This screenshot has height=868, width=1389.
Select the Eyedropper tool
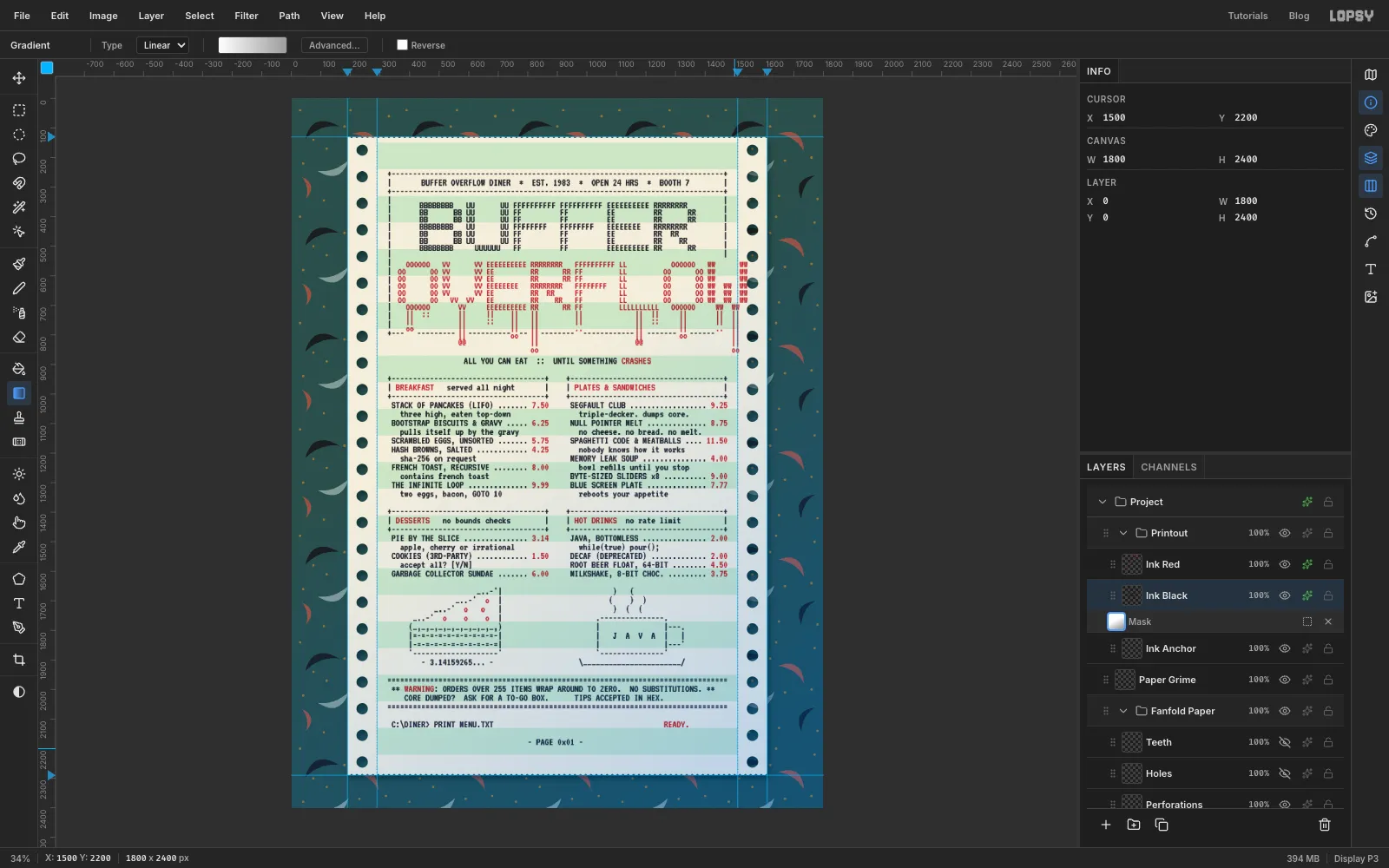point(19,547)
